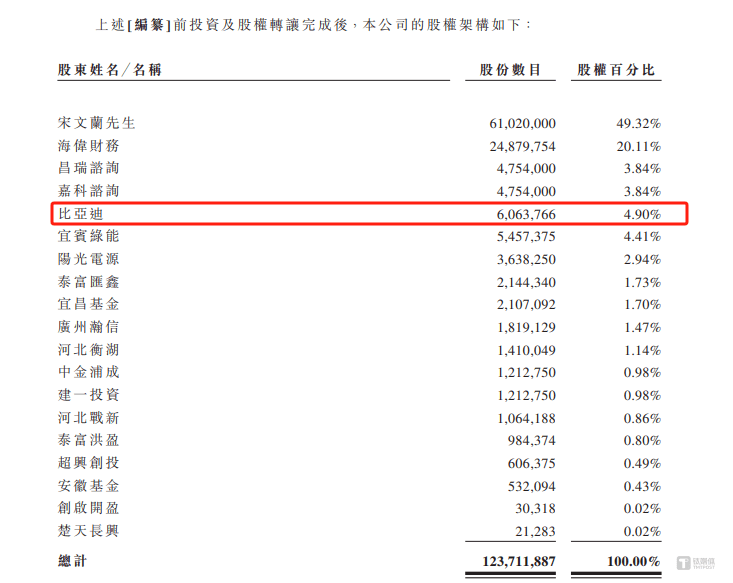
Task: Select the 海偉財務 row name
Action: (89, 146)
